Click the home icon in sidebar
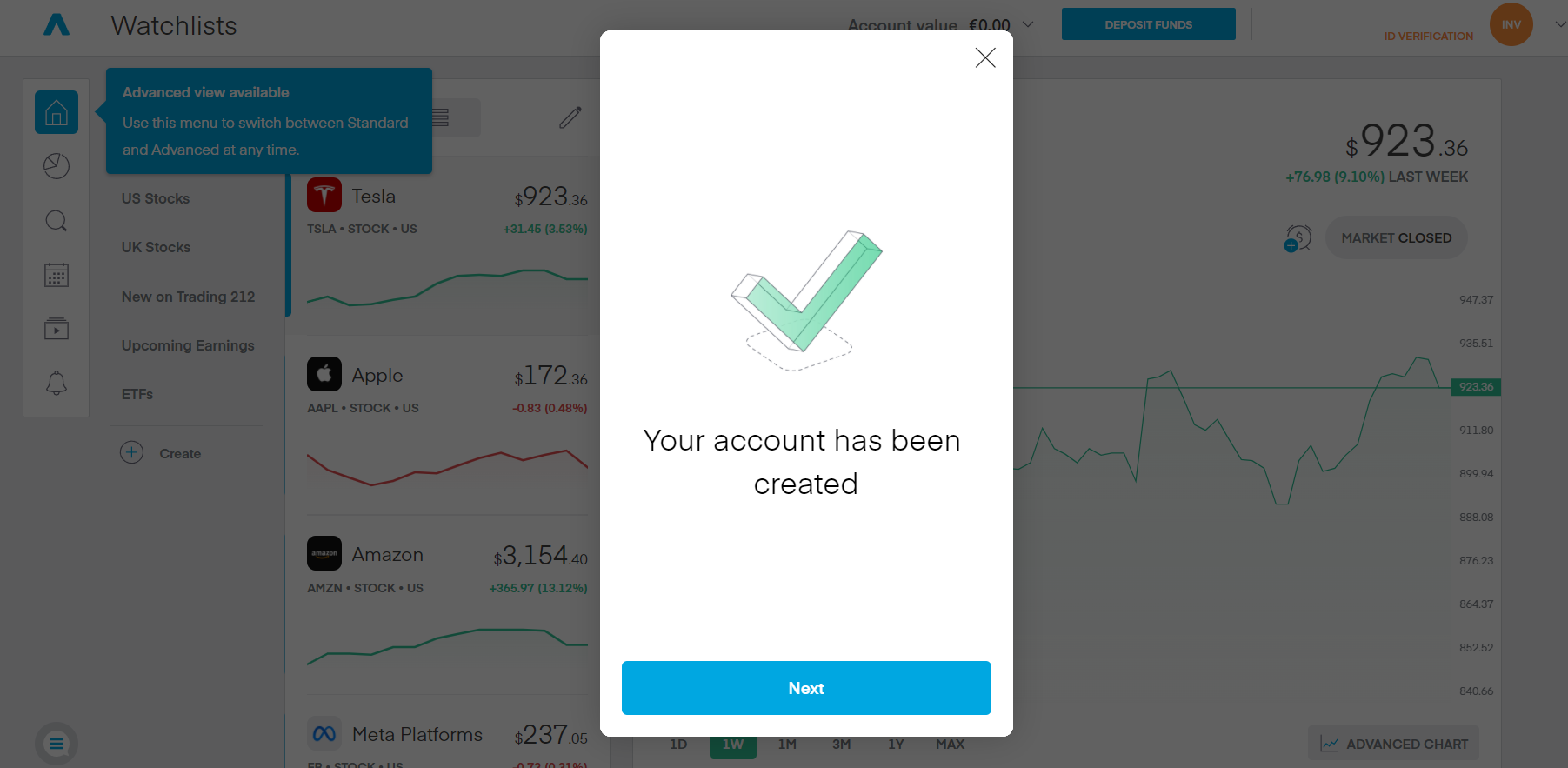 coord(57,112)
